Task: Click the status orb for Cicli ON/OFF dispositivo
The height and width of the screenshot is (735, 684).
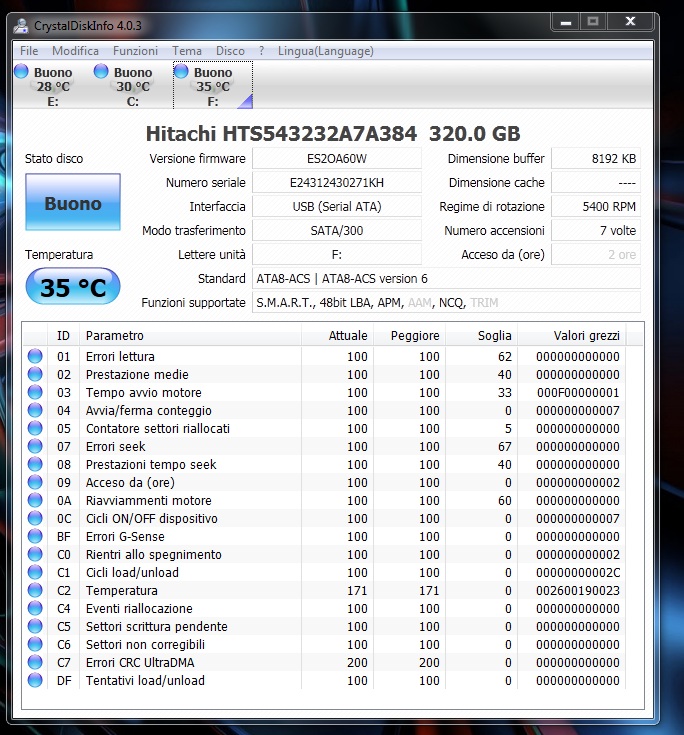Action: click(x=35, y=518)
